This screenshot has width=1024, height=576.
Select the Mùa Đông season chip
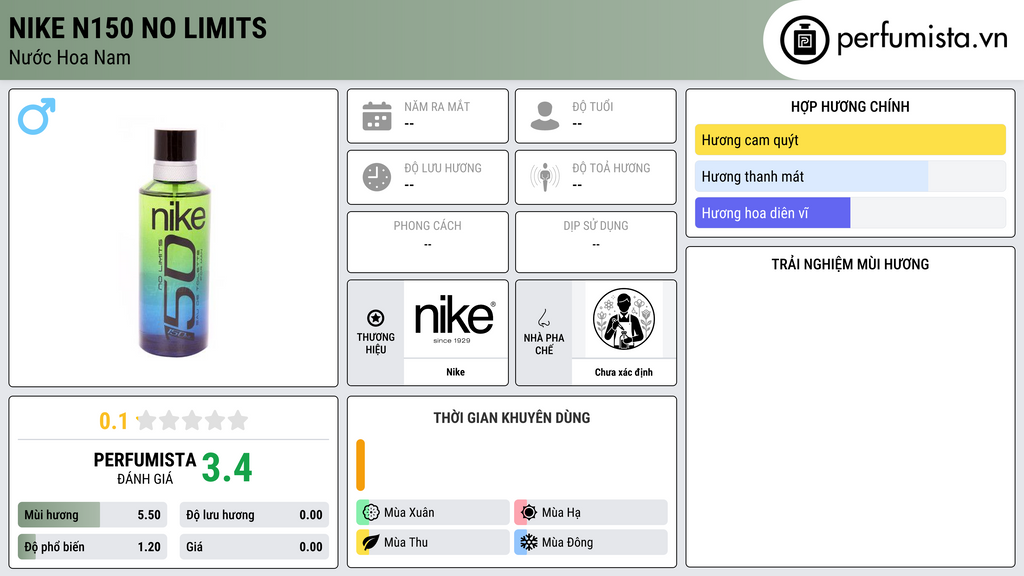click(590, 542)
